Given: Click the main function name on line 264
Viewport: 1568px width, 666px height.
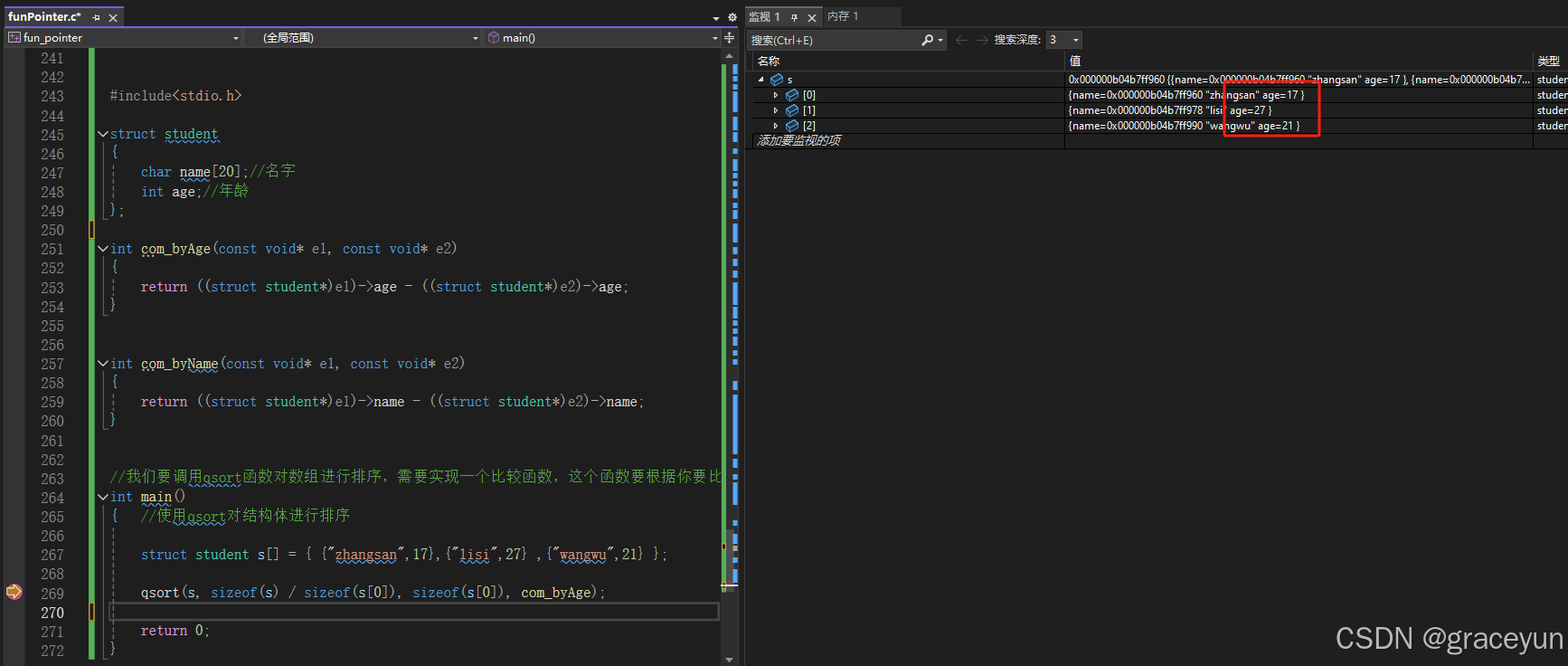Looking at the screenshot, I should (156, 497).
